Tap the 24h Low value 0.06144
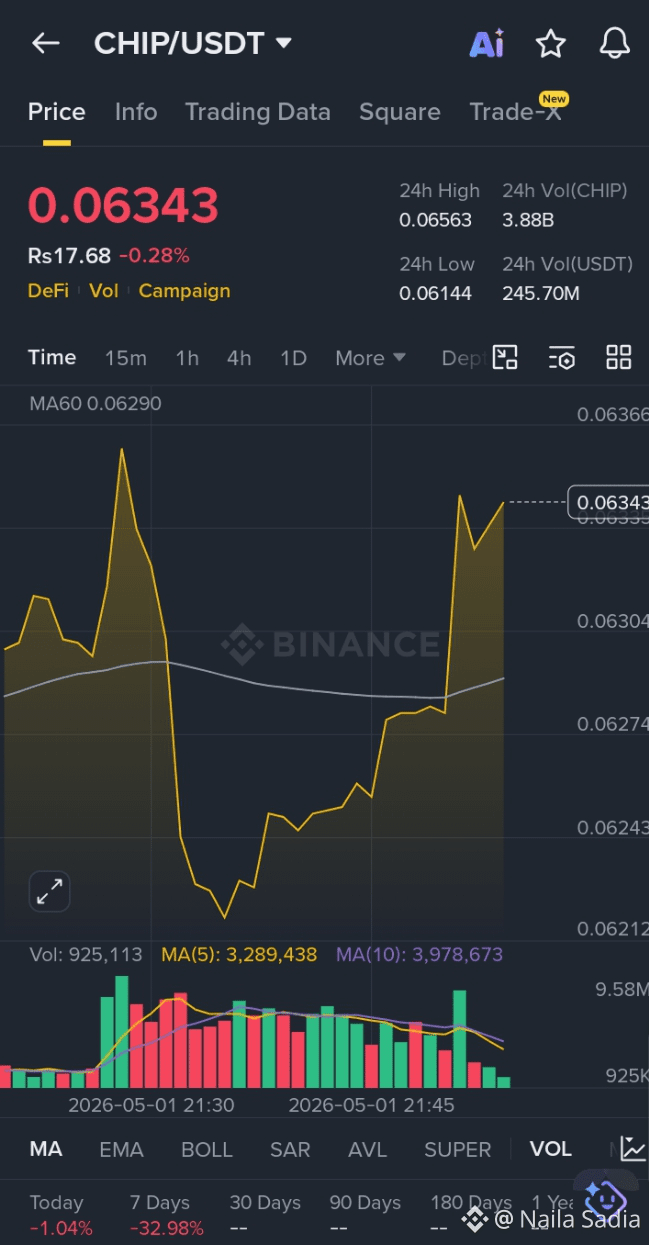649x1245 pixels. pos(436,293)
